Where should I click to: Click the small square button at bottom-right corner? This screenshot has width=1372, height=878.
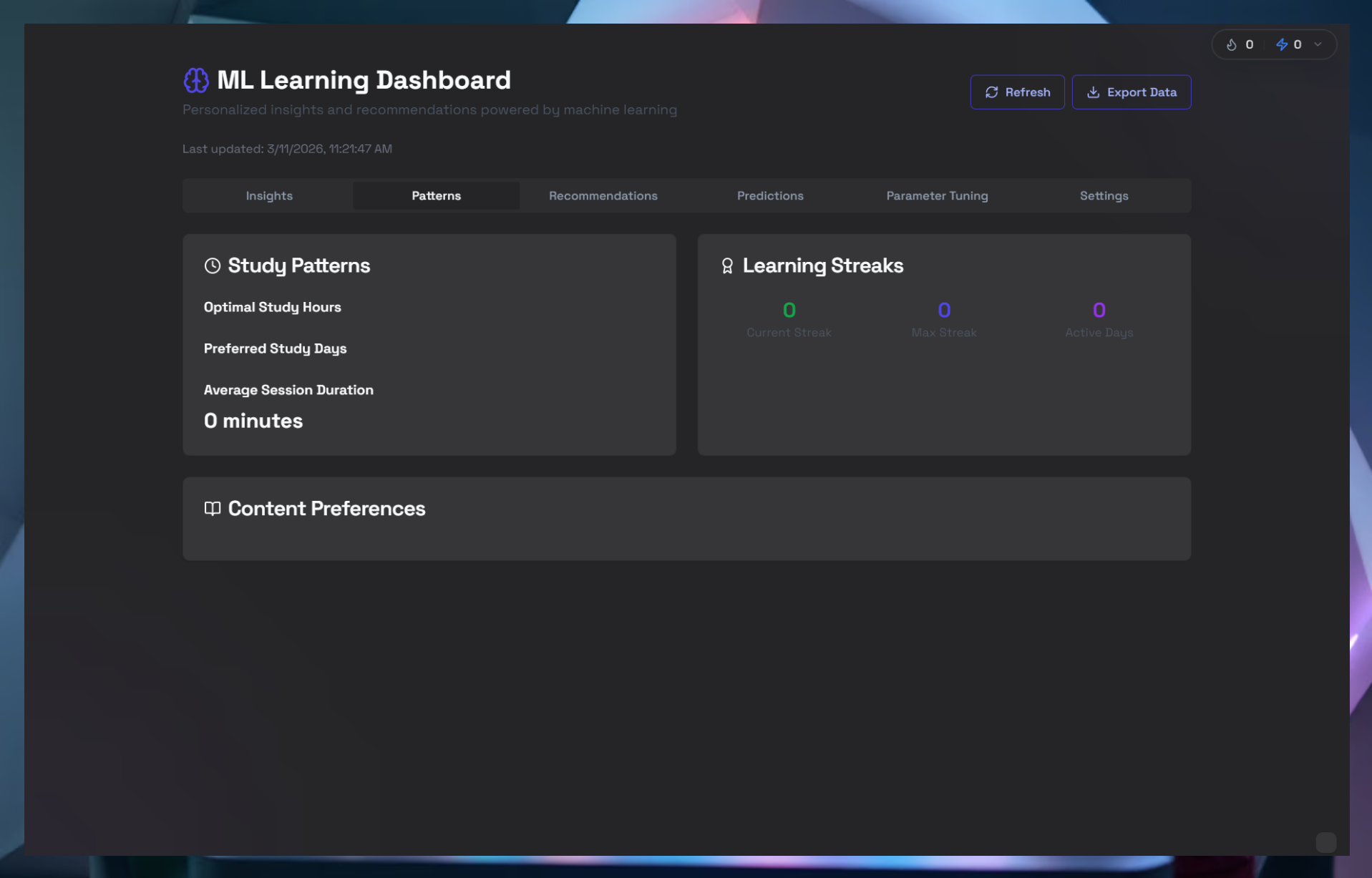click(1325, 842)
